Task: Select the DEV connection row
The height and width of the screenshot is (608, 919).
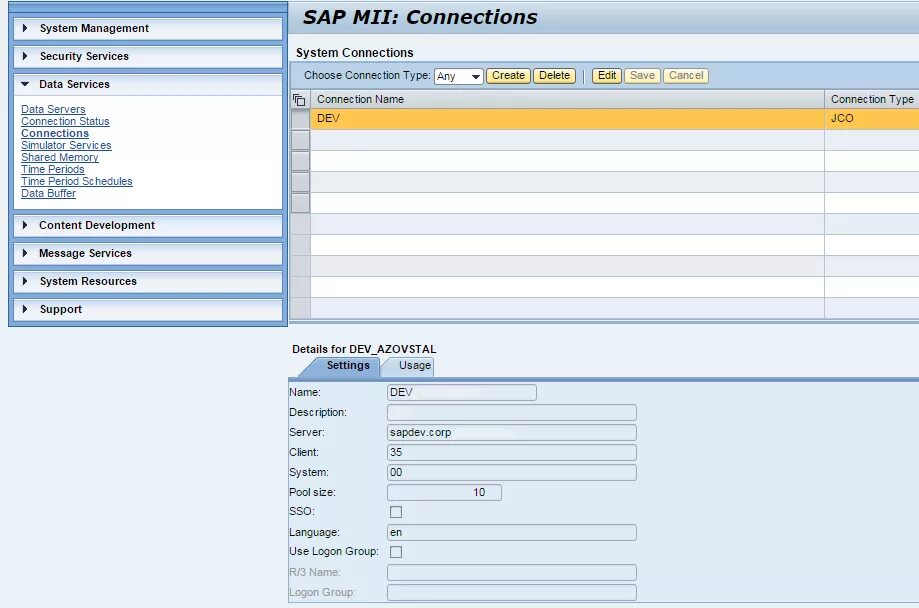Action: click(500, 118)
